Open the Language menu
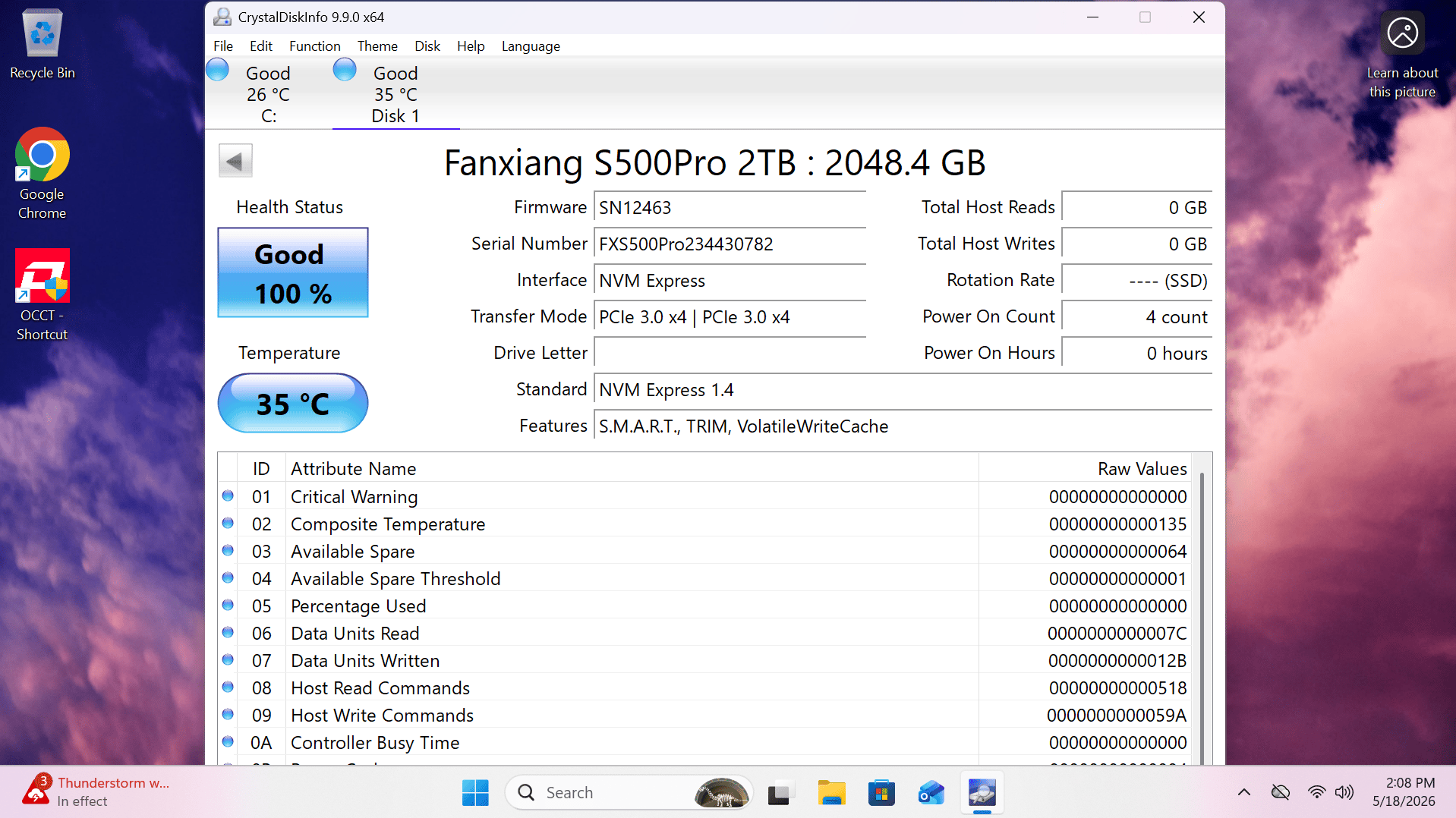The image size is (1456, 818). click(x=531, y=46)
